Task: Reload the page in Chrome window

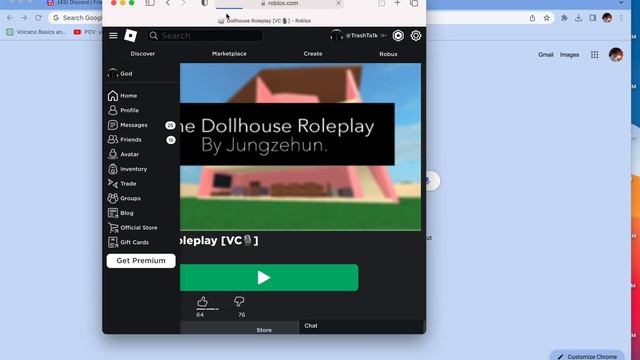Action: (38, 18)
